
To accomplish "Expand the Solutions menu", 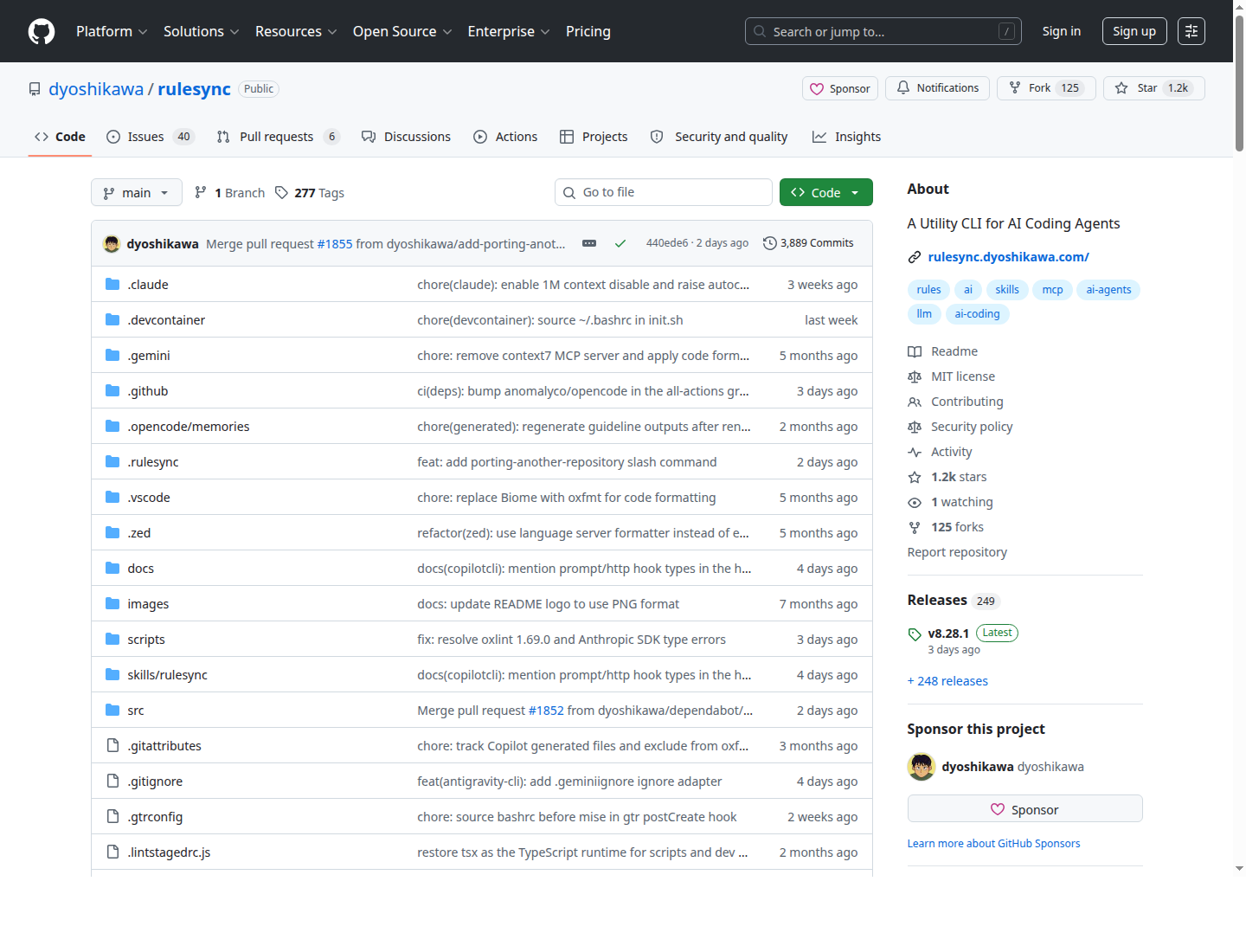I will click(x=201, y=31).
